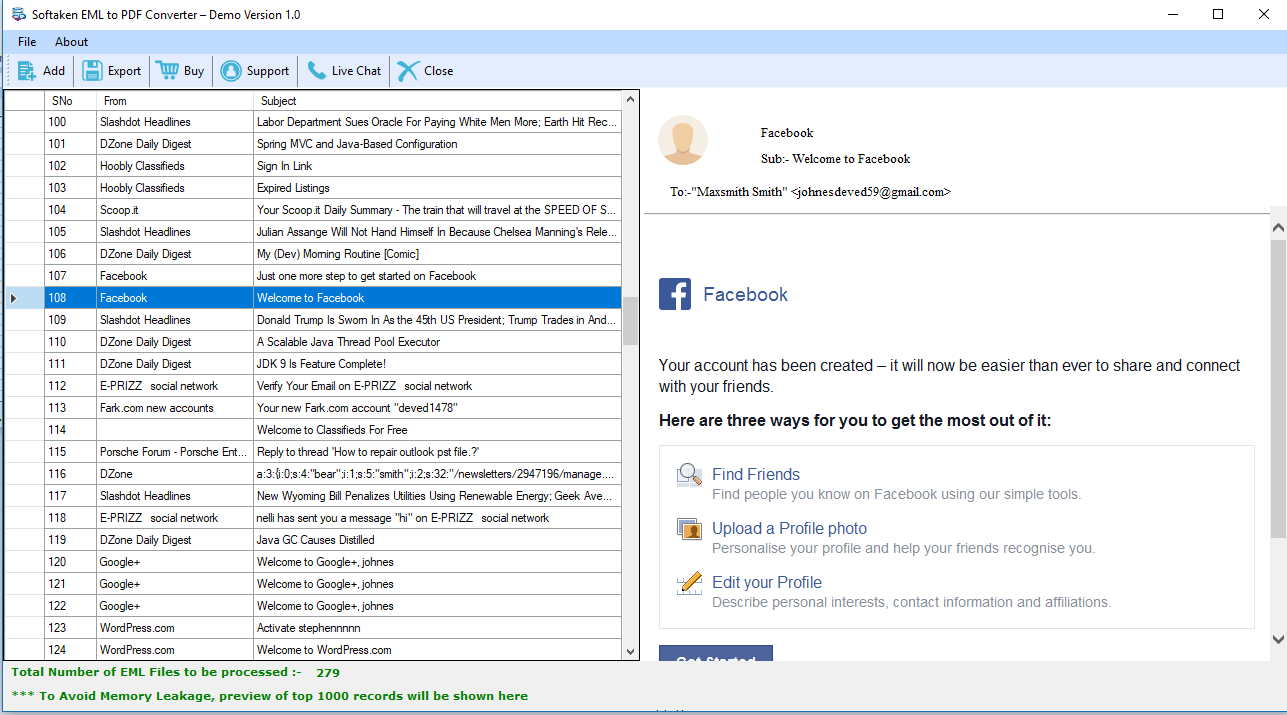Select 'A Scalable Java Thread Pool Executor' email

click(x=313, y=342)
